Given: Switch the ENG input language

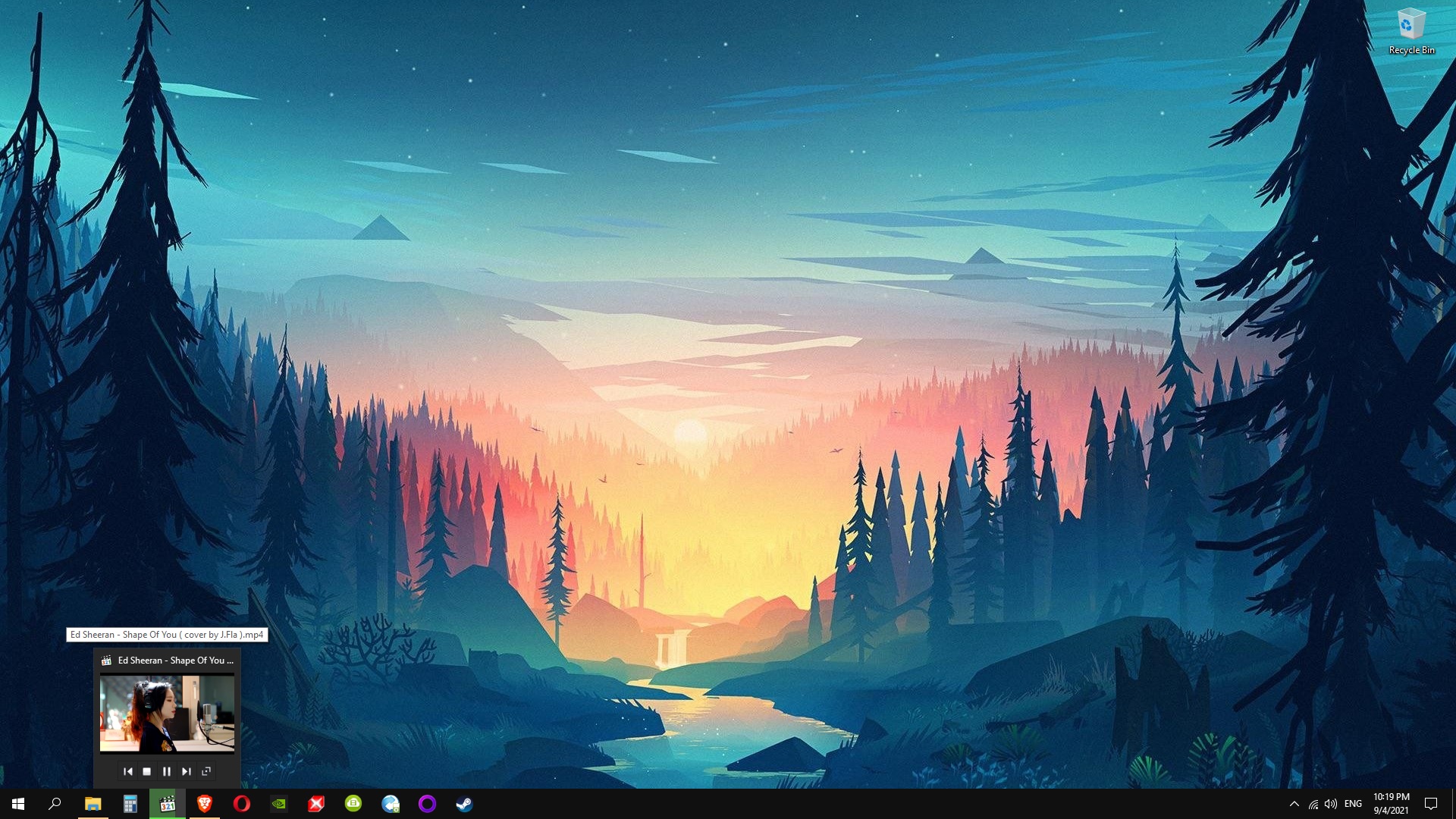Looking at the screenshot, I should click(x=1353, y=804).
